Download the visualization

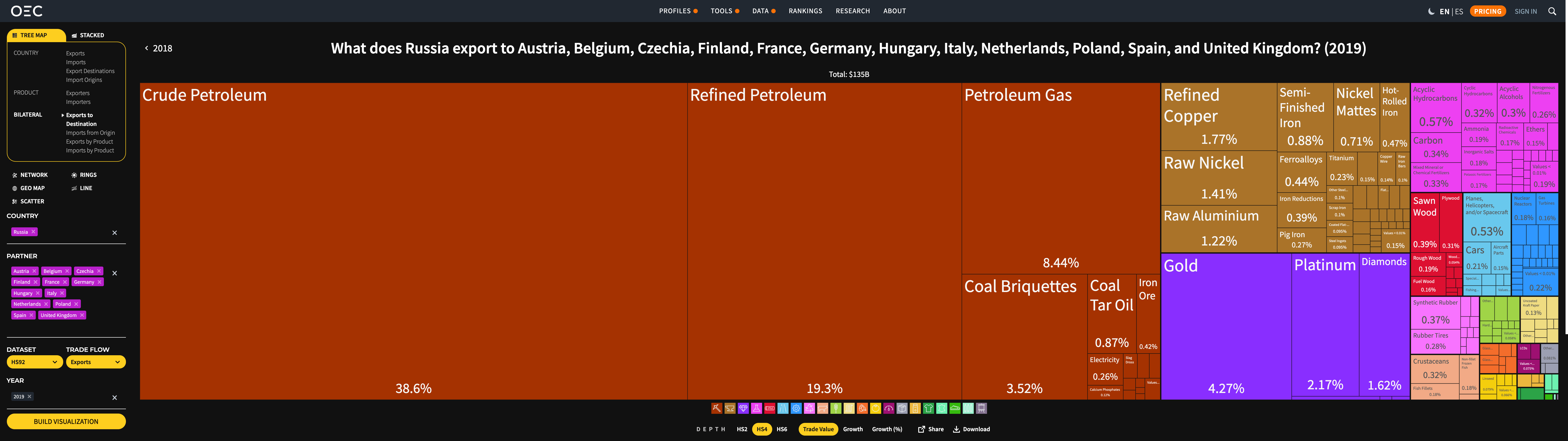pos(971,429)
